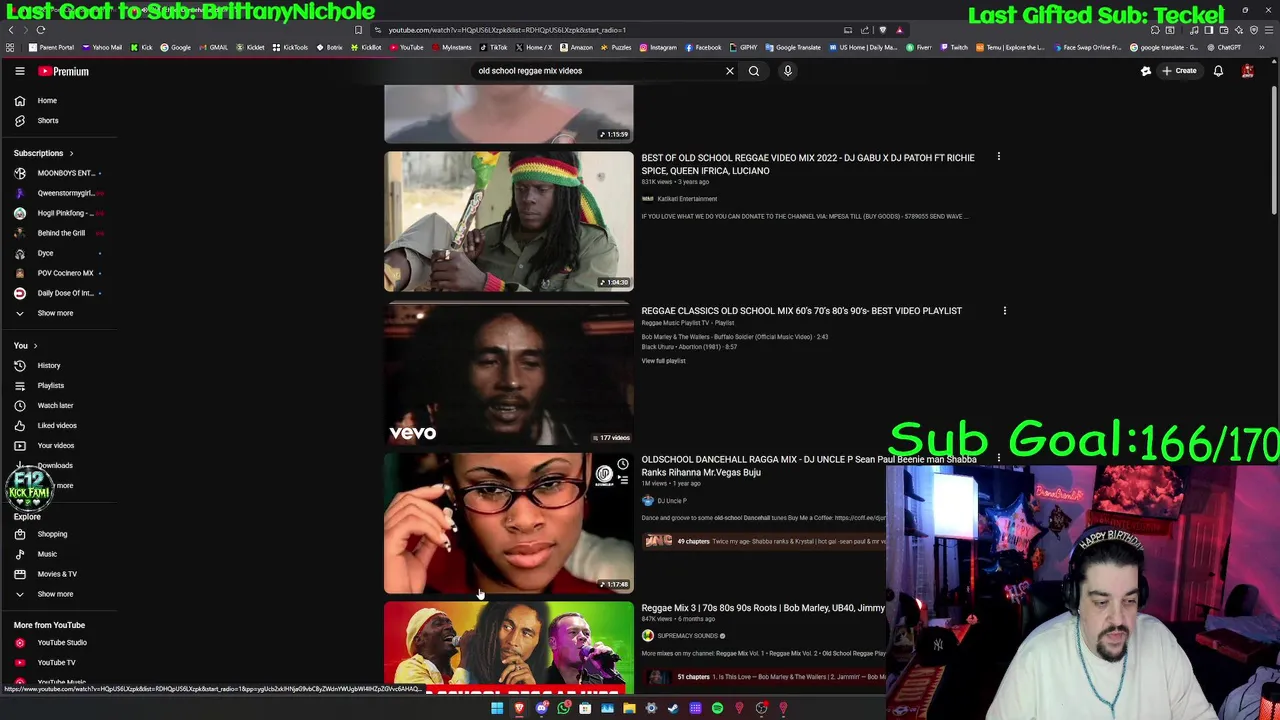Screen dimensions: 1280x720
Task: Open the Oldschool Dancehall Ragga mix thumbnail
Action: [x=508, y=523]
